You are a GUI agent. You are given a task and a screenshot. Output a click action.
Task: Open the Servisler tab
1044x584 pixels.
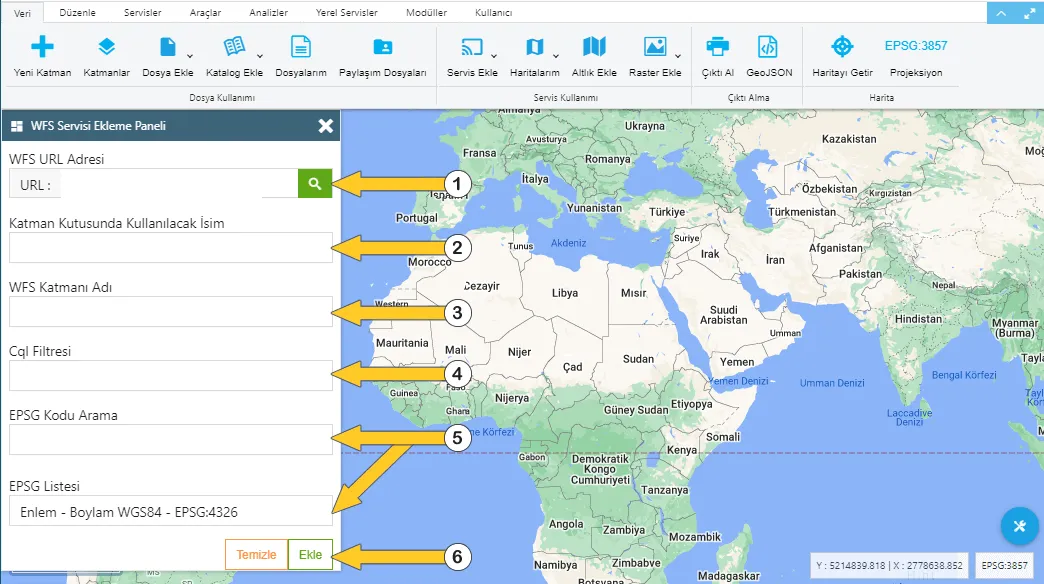(142, 13)
